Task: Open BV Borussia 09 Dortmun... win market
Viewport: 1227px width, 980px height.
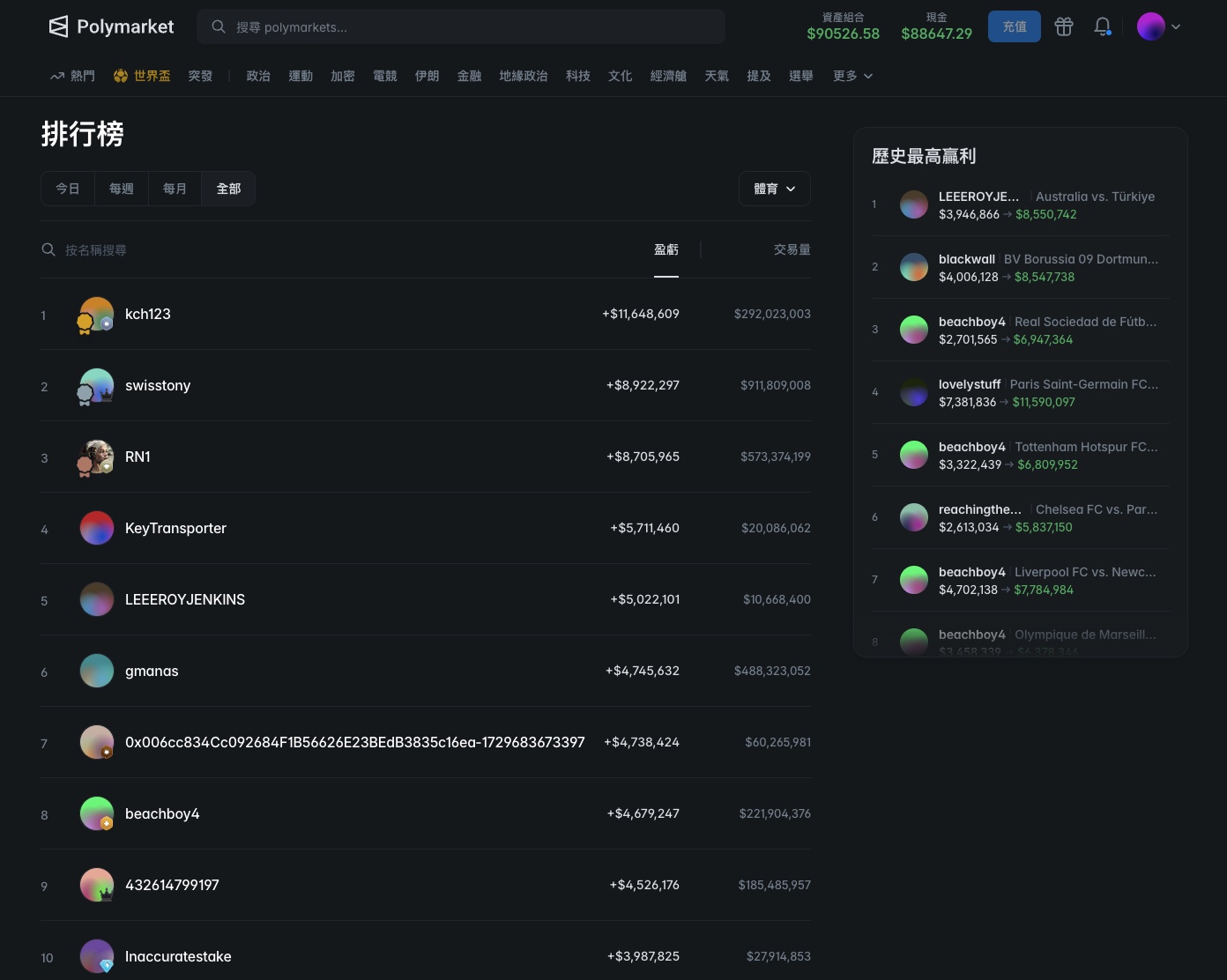Action: point(1082,259)
